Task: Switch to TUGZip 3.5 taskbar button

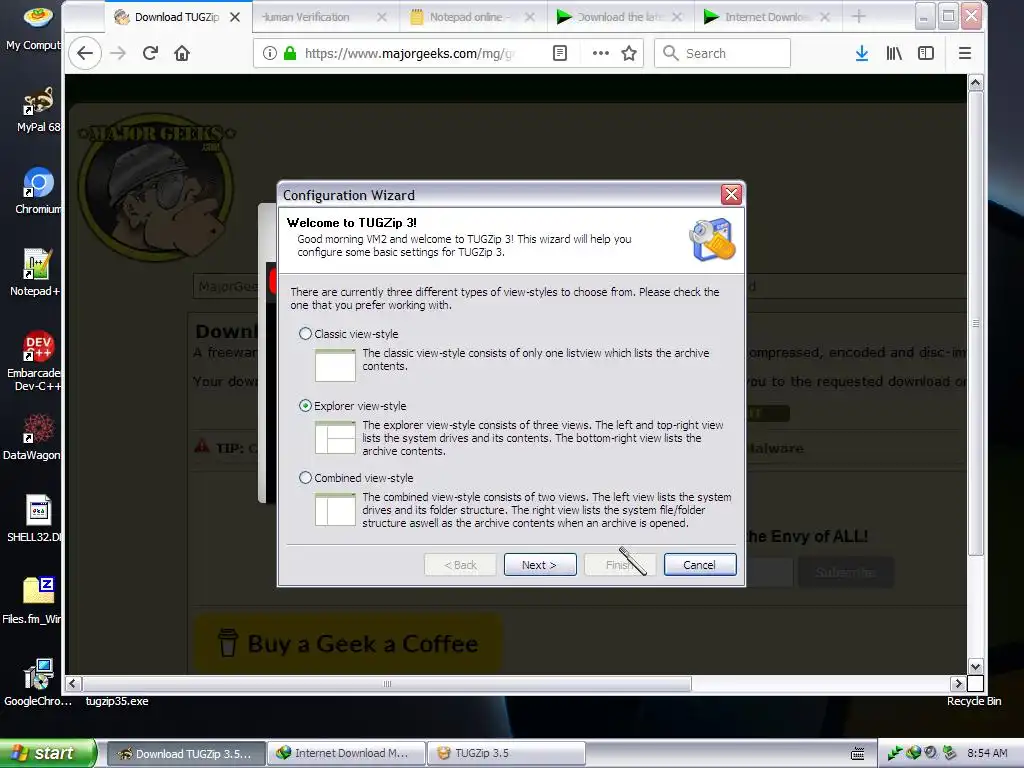Action: [506, 753]
